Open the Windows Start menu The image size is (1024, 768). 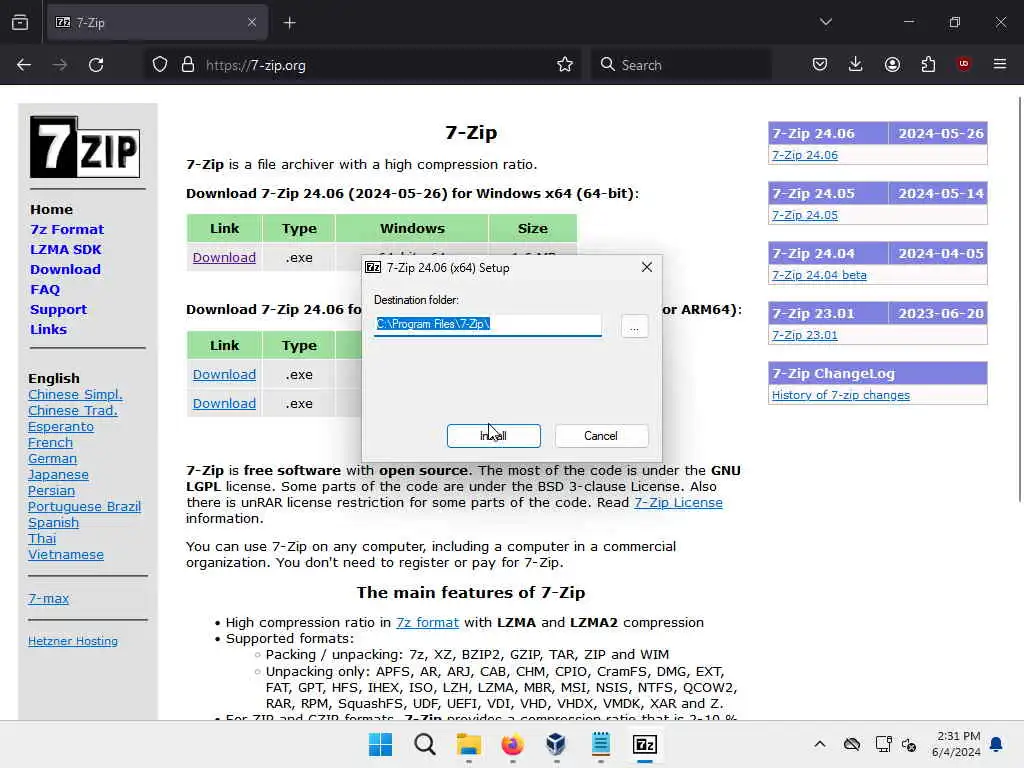[x=380, y=744]
